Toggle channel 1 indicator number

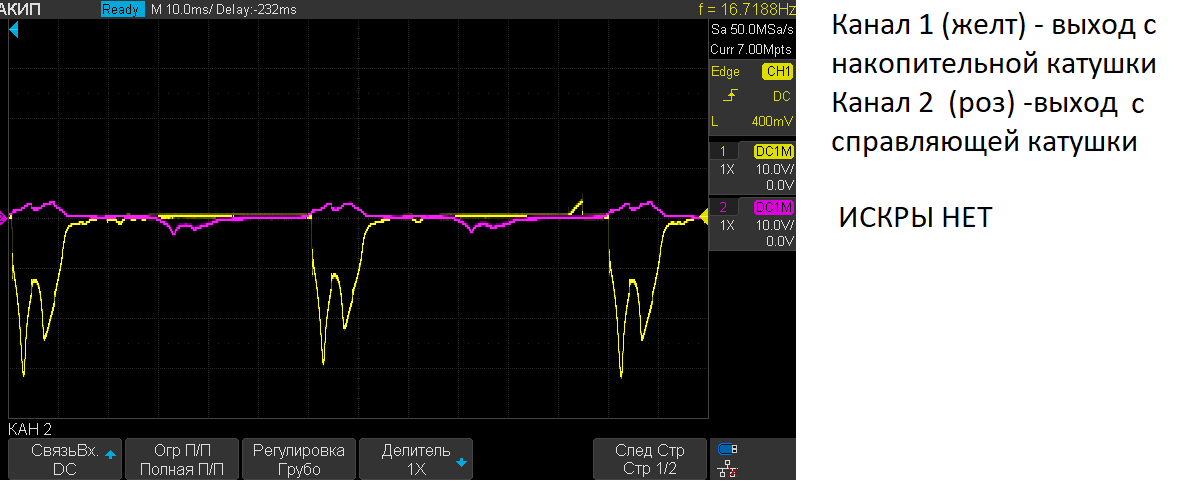[723, 151]
